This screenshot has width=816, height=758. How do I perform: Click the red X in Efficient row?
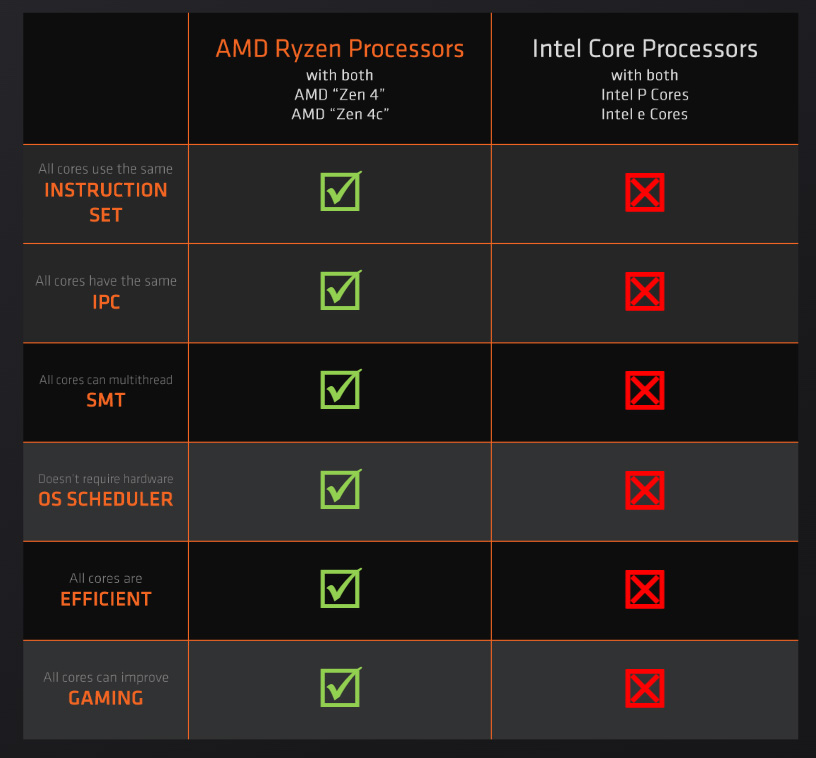click(644, 589)
